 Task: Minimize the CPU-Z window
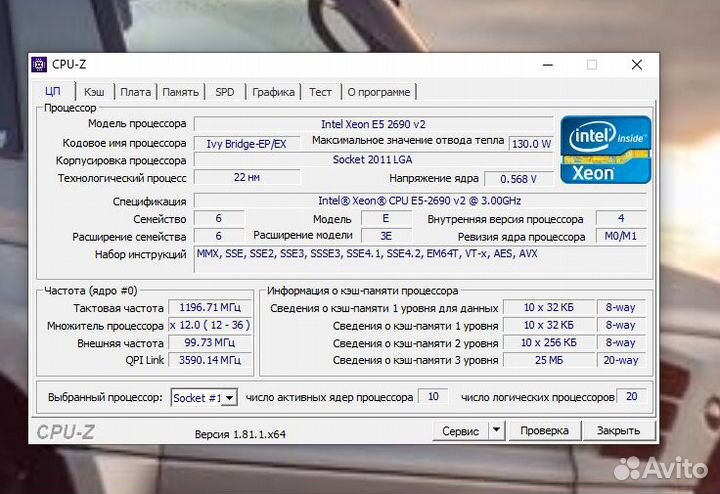tap(548, 65)
